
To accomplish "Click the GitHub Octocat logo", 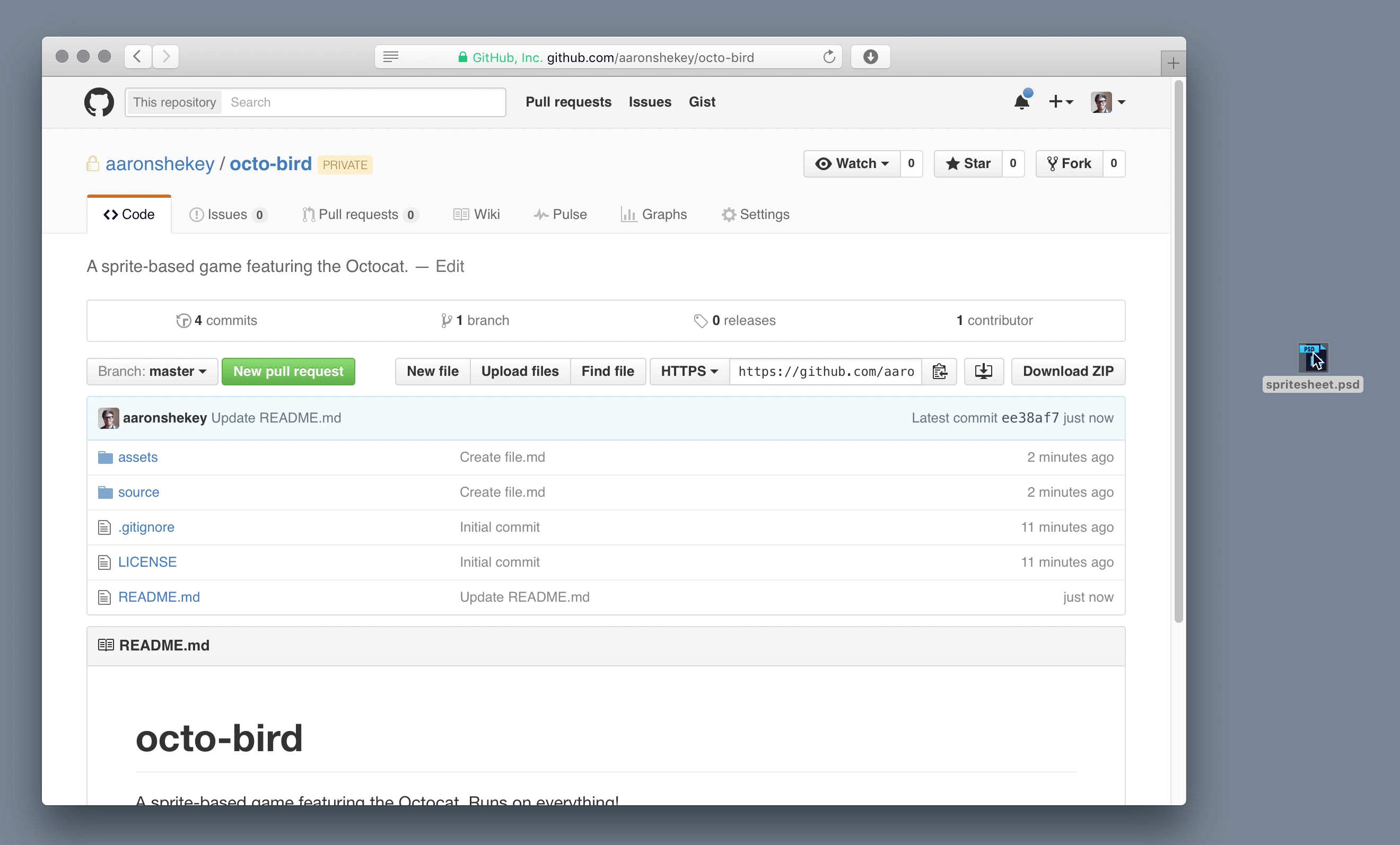I will 99,102.
